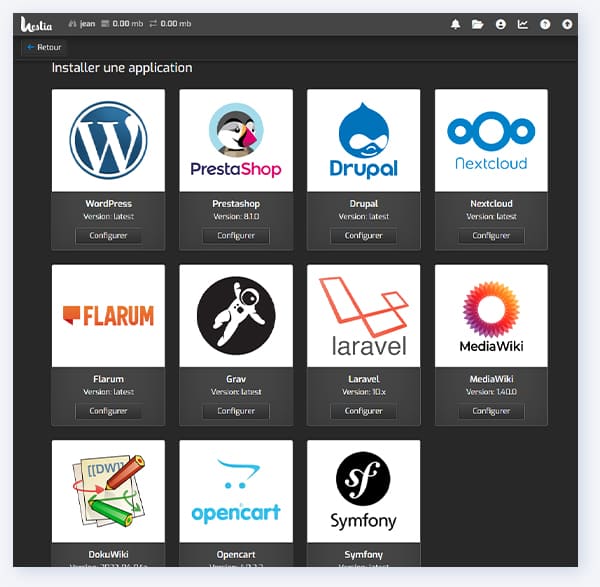Image resolution: width=600 pixels, height=587 pixels.
Task: Open the user account profile icon
Action: click(500, 24)
